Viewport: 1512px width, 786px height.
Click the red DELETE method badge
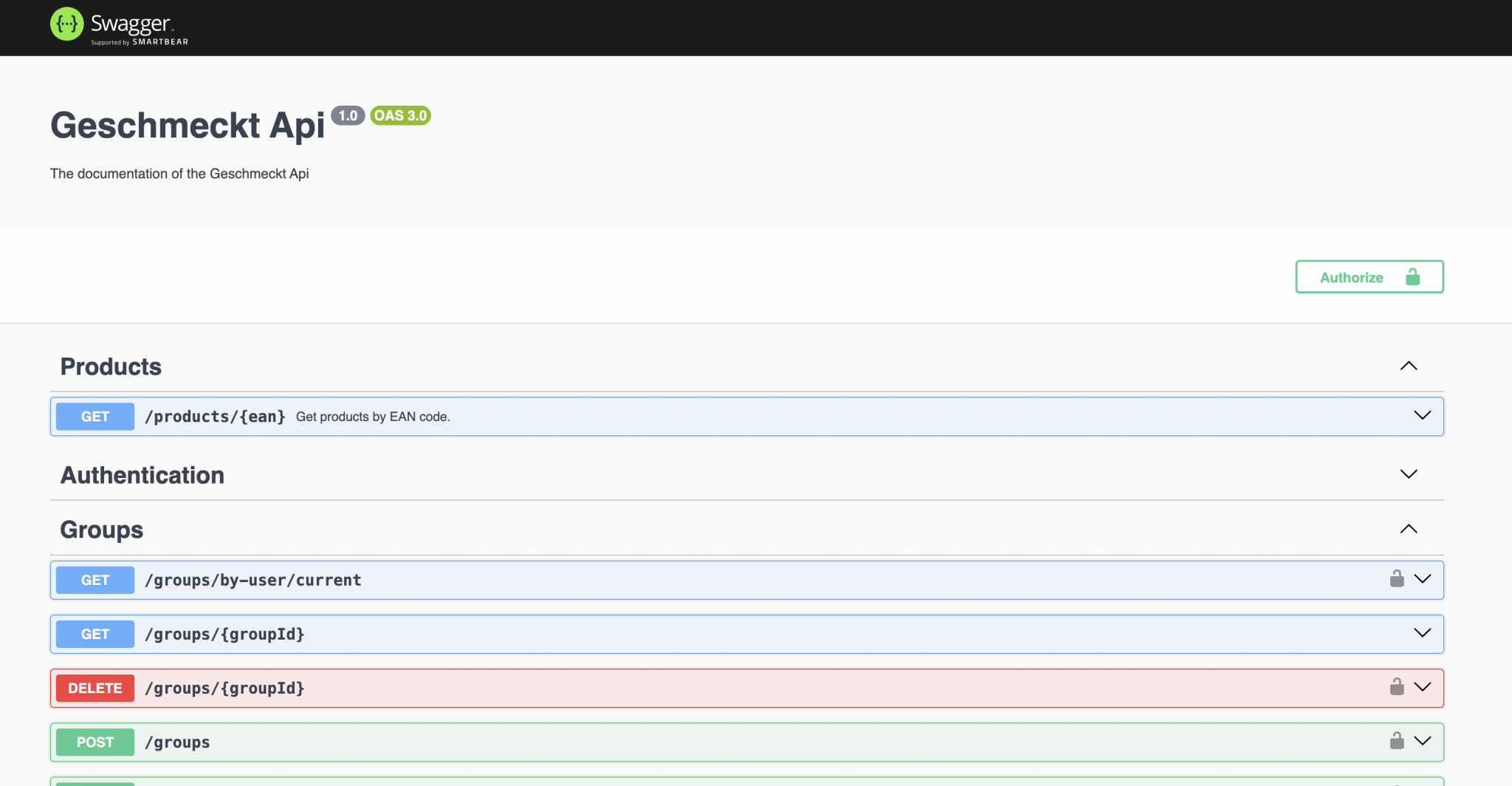point(95,688)
